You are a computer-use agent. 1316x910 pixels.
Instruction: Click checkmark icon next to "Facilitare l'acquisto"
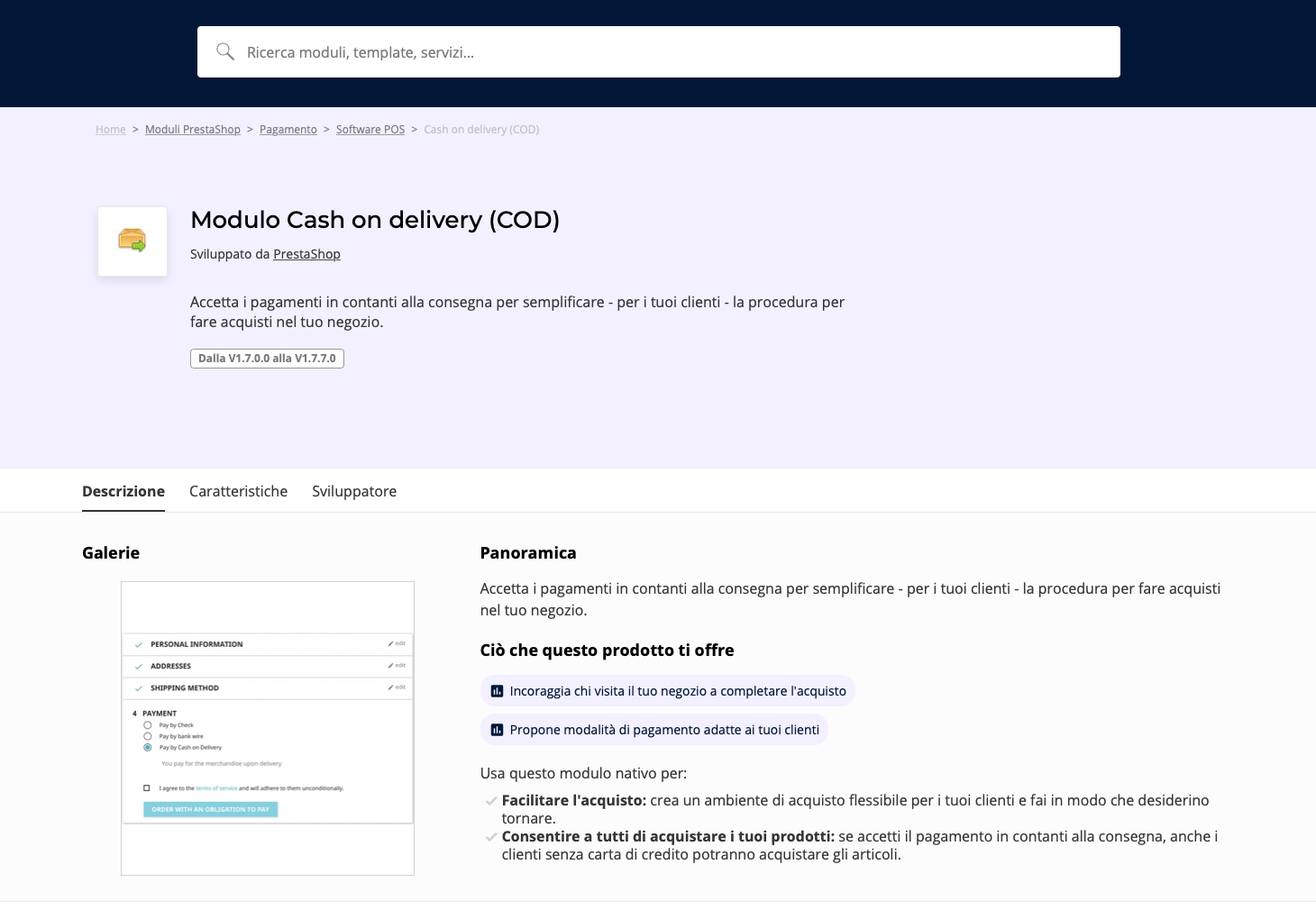(x=491, y=801)
